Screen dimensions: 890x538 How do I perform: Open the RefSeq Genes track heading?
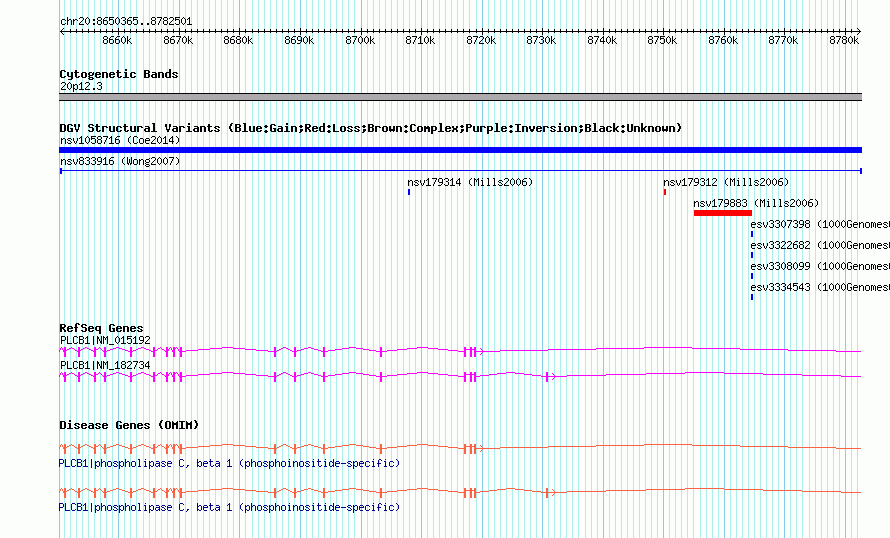(101, 328)
